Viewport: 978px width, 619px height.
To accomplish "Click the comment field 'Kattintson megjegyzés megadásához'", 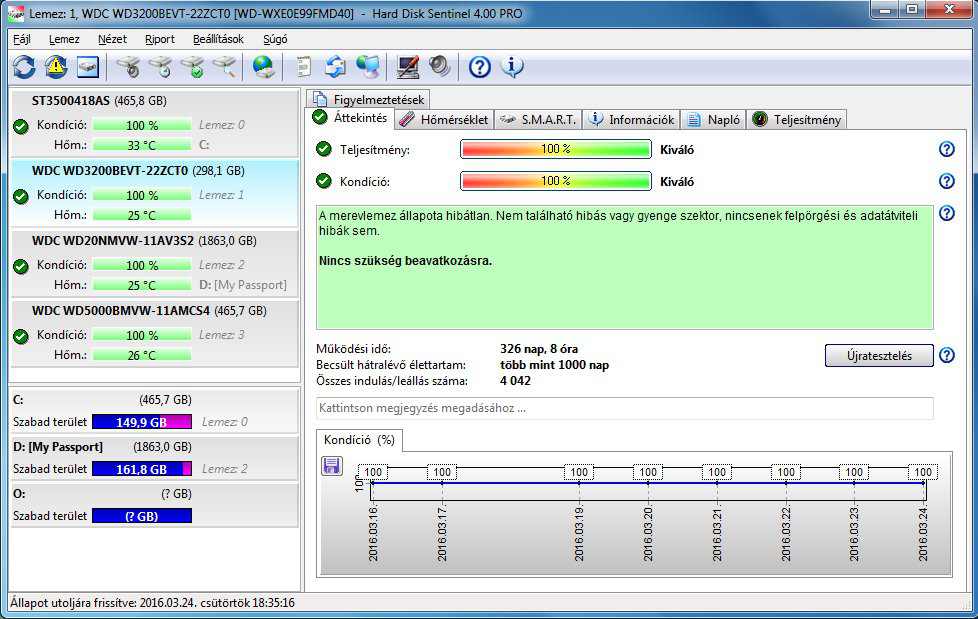I will (624, 408).
